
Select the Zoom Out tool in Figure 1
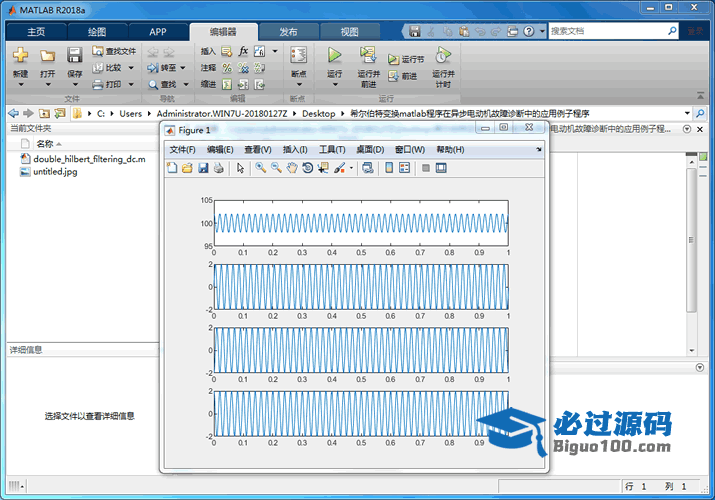coord(276,168)
